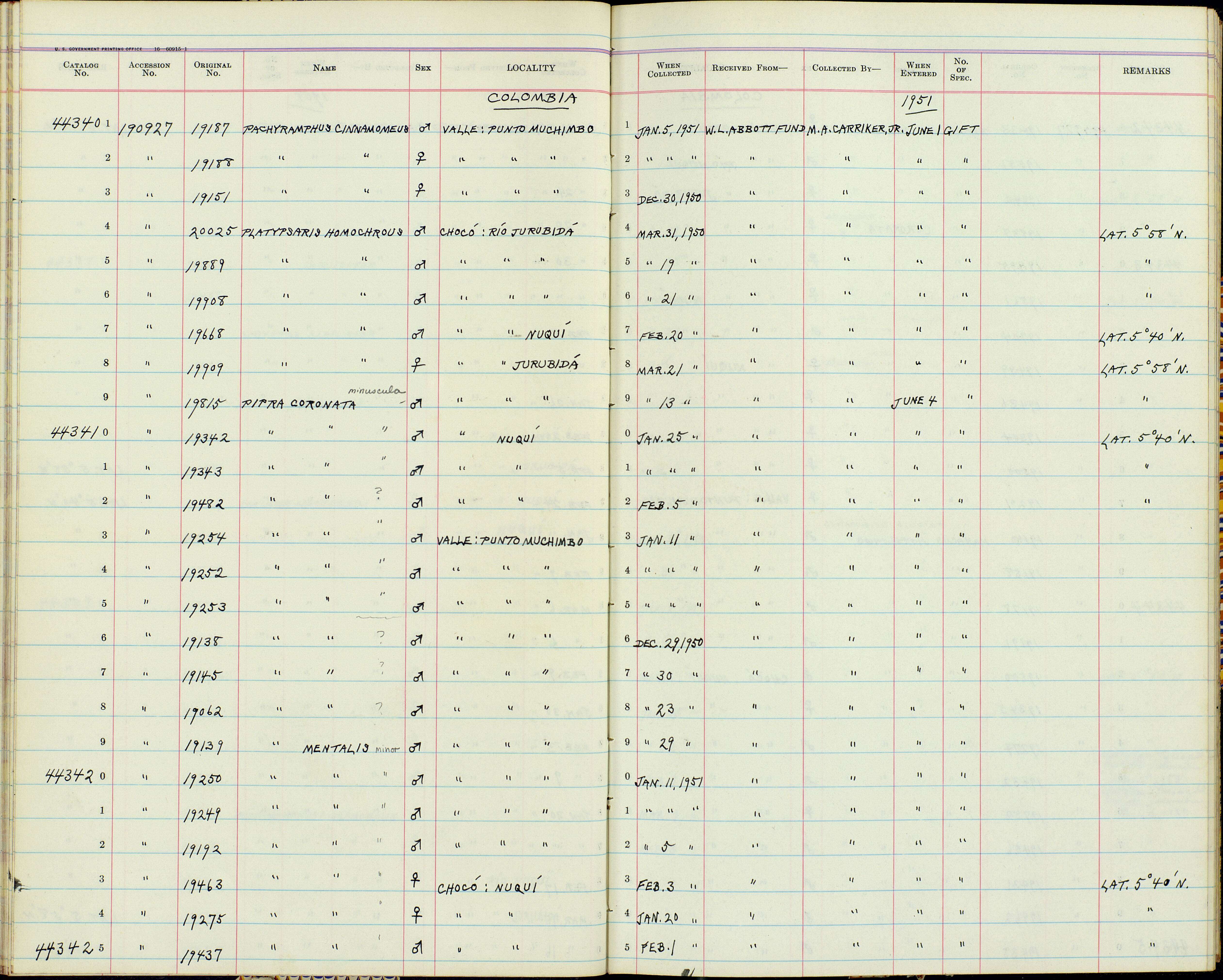This screenshot has height=980, width=1223.
Task: Click the Catalog No. column header
Action: pos(81,69)
